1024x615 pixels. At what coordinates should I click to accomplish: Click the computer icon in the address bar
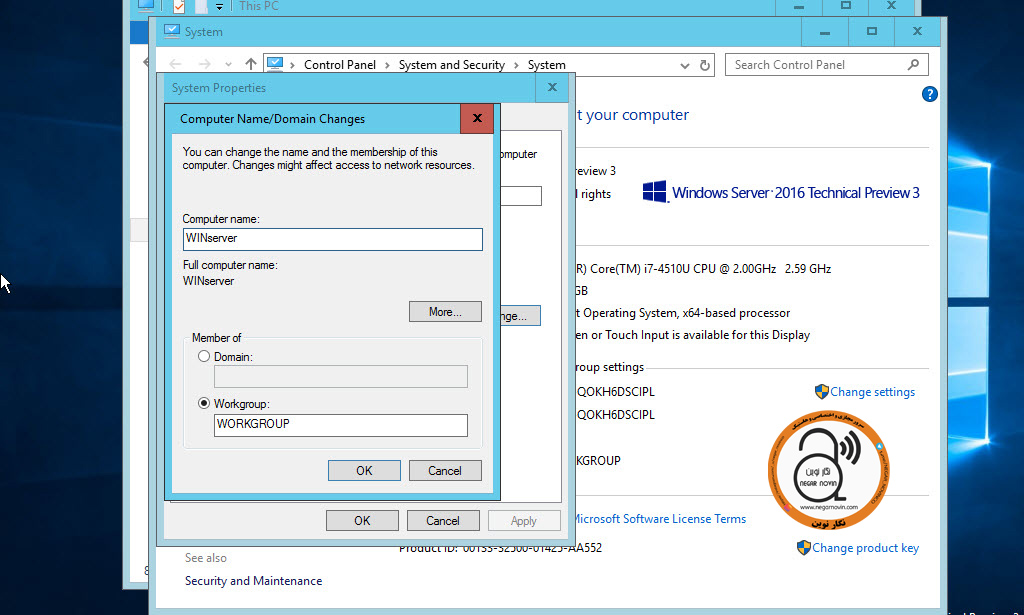point(275,64)
